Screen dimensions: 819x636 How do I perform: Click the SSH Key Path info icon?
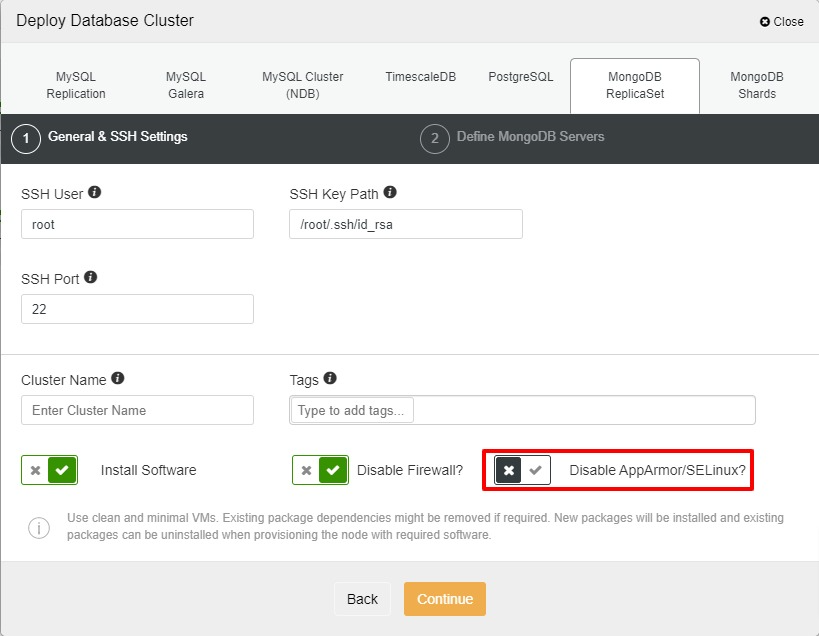click(x=390, y=193)
